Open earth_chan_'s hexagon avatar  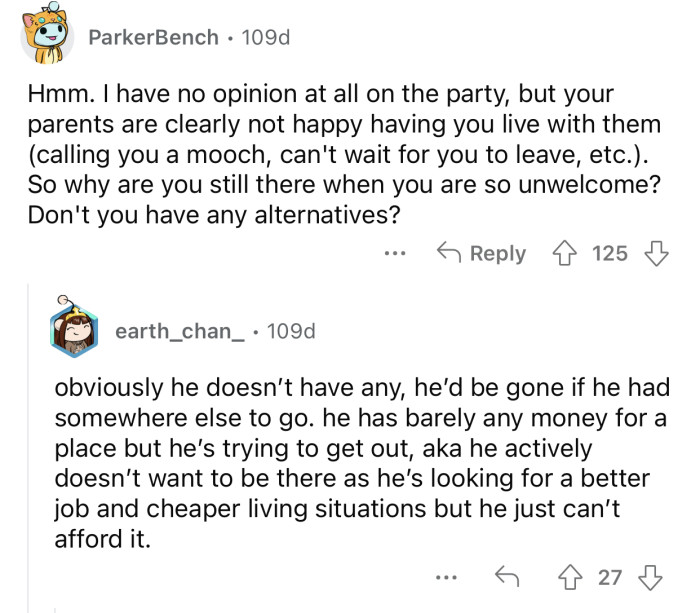point(75,332)
